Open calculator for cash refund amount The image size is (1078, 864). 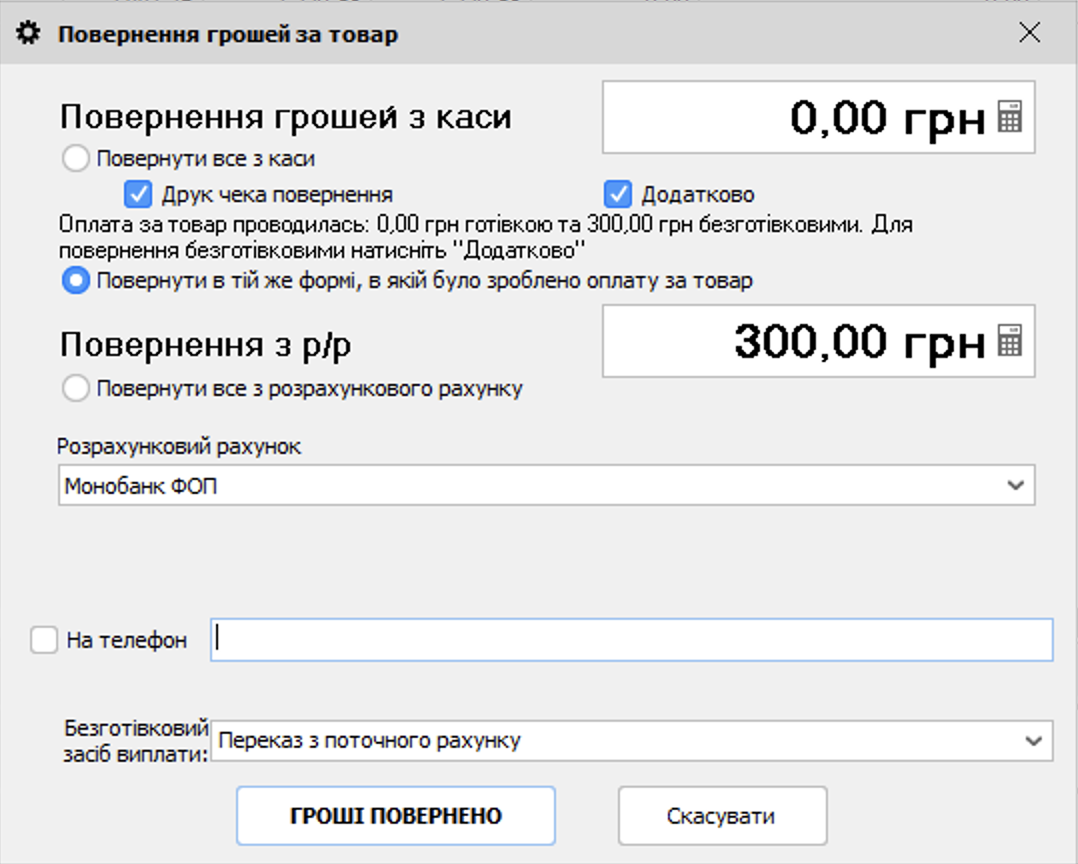pos(1009,117)
